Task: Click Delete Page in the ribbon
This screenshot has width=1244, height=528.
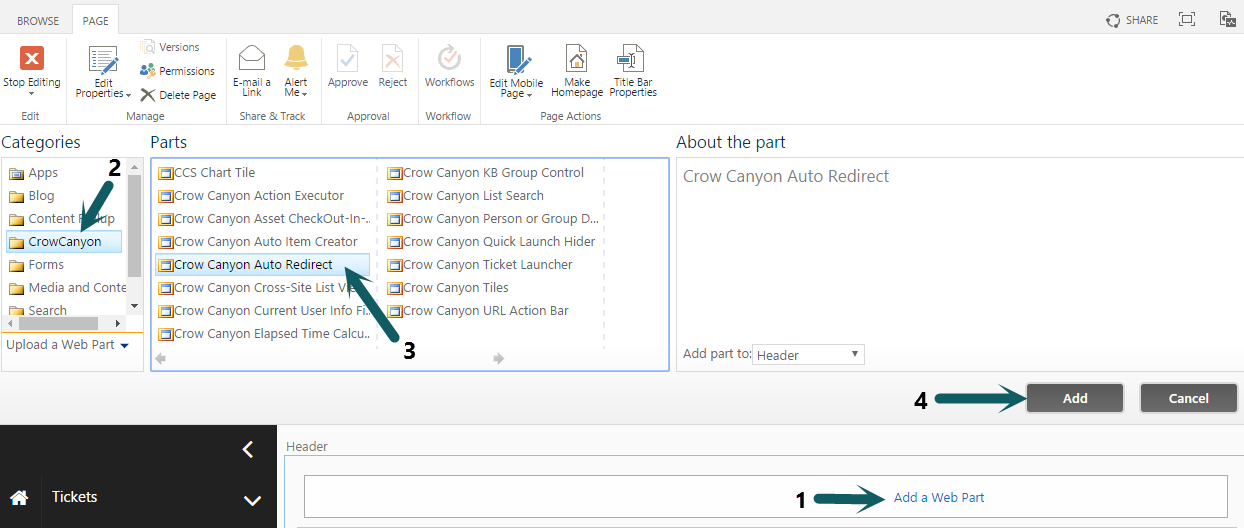Action: coord(178,95)
